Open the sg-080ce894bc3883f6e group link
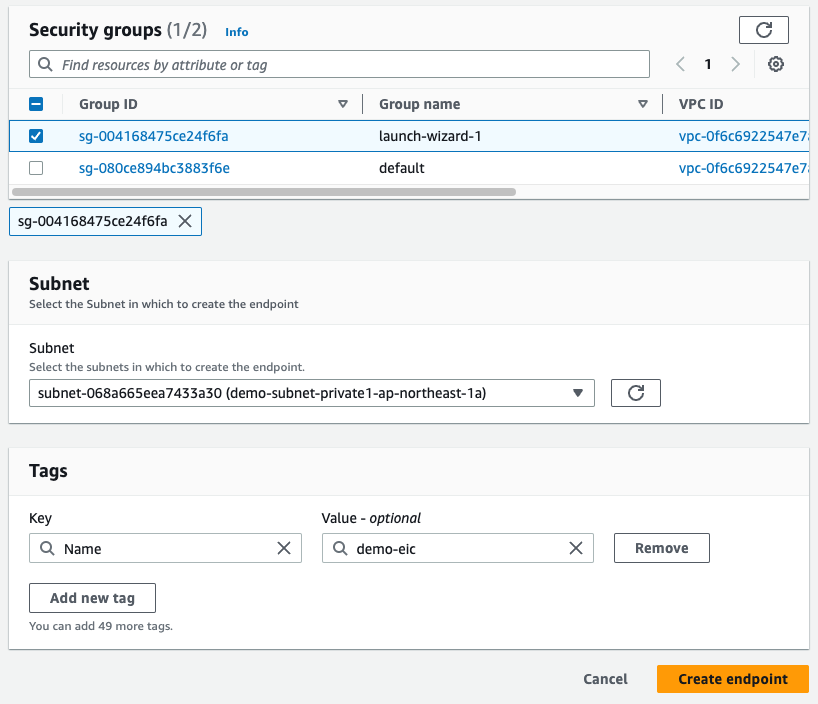818x704 pixels. point(154,168)
